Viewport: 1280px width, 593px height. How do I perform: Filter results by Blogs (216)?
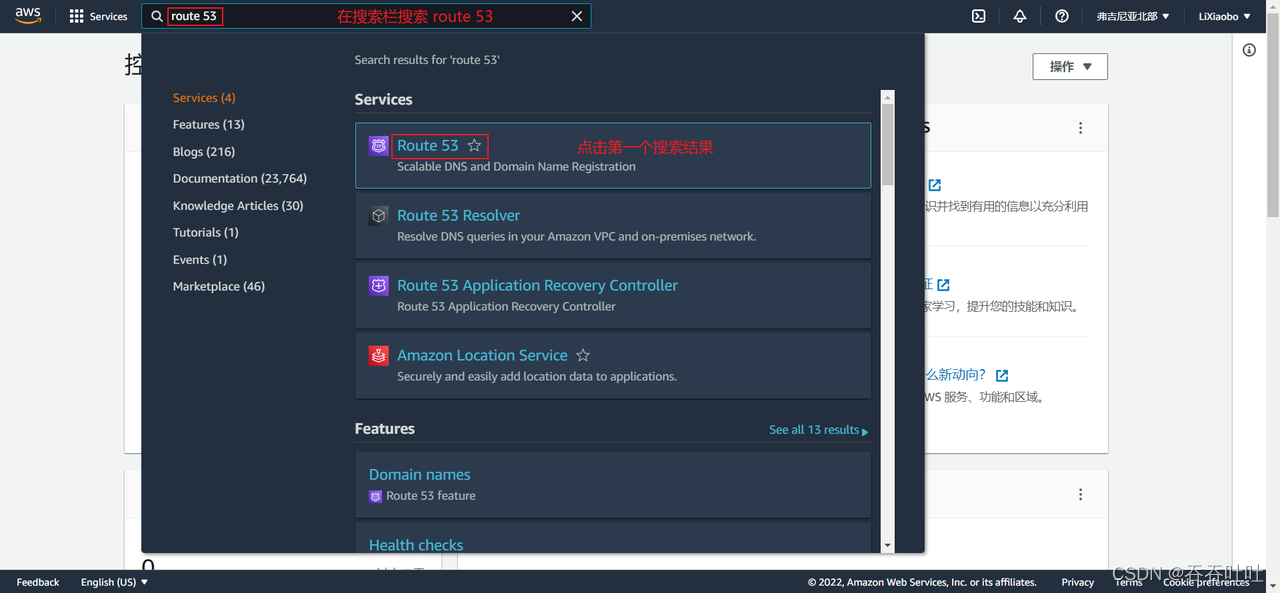pyautogui.click(x=204, y=151)
